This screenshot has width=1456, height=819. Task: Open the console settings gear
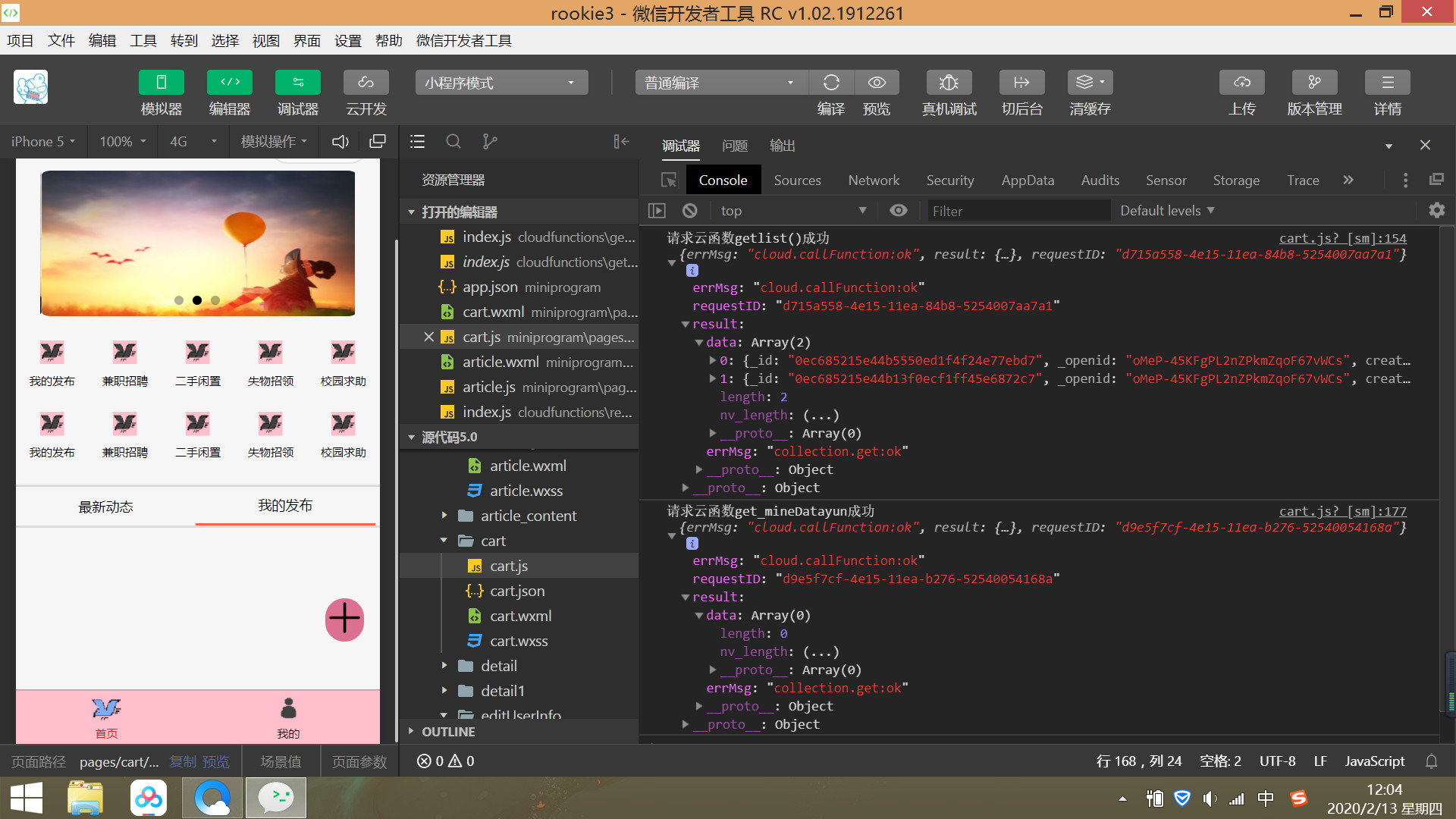point(1436,211)
